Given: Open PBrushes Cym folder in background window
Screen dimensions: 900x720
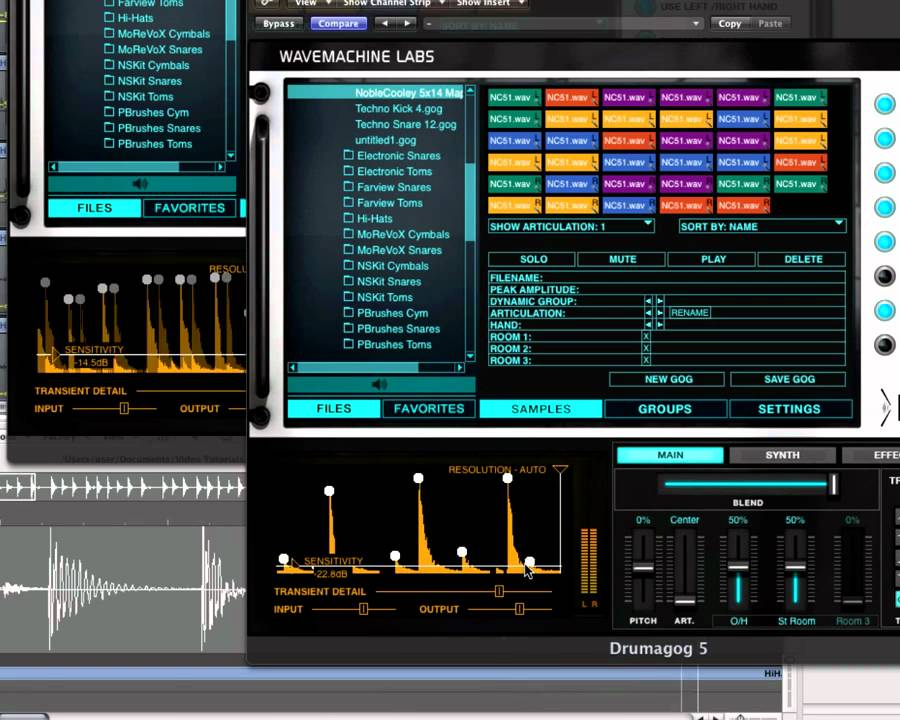Looking at the screenshot, I should 153,113.
